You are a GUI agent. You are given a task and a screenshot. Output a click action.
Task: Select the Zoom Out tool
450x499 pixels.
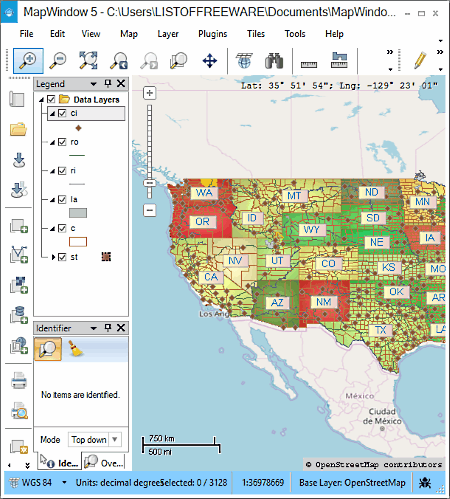(58, 61)
